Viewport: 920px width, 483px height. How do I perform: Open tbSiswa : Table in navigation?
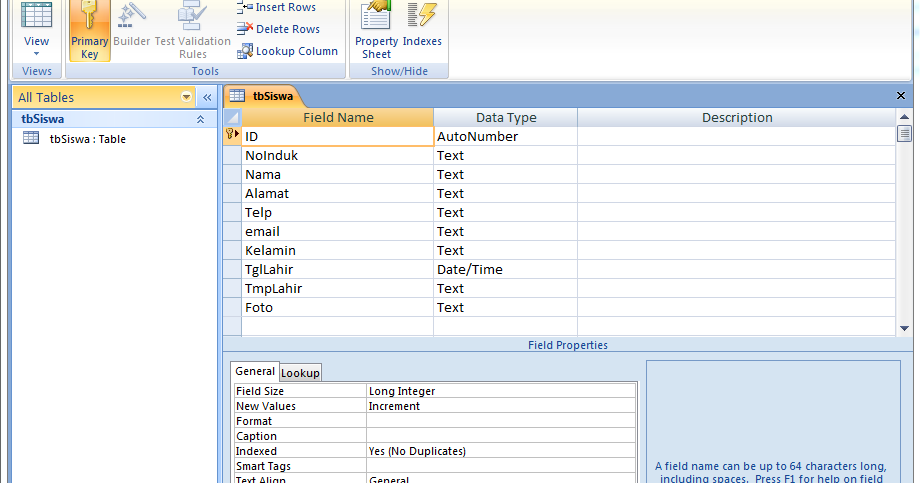pyautogui.click(x=87, y=139)
